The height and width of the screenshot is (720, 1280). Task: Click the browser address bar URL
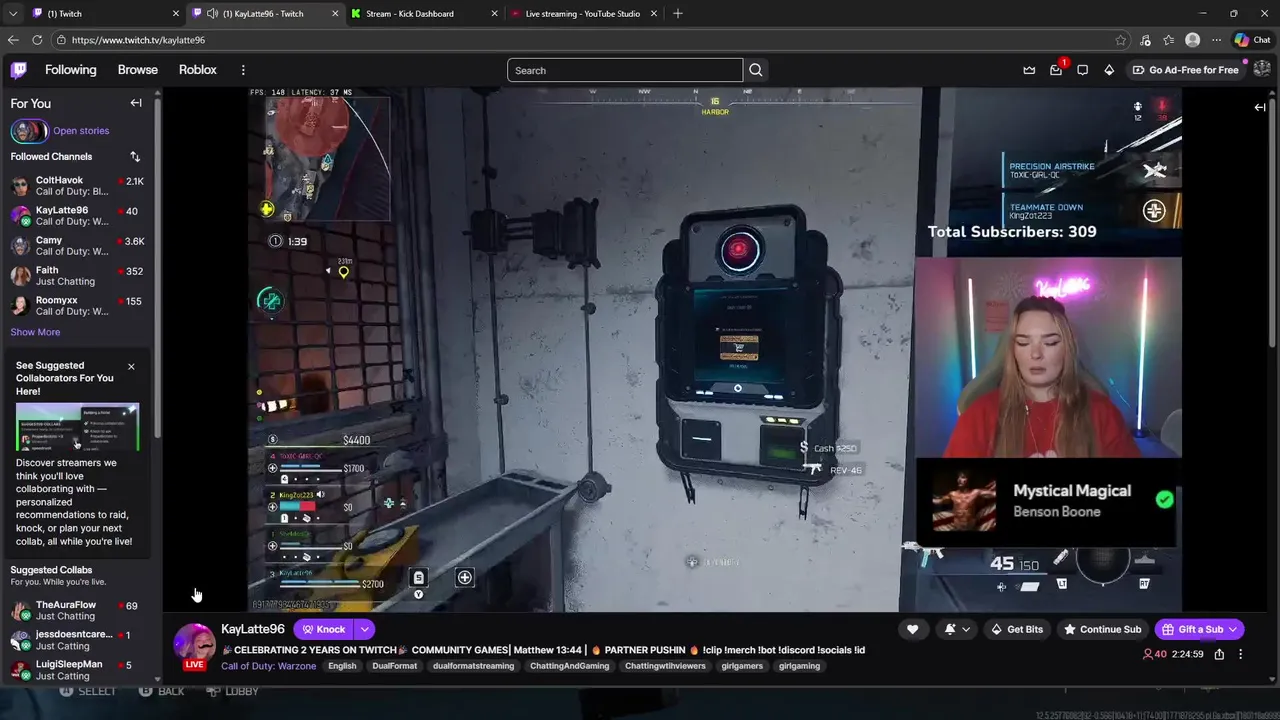[138, 40]
